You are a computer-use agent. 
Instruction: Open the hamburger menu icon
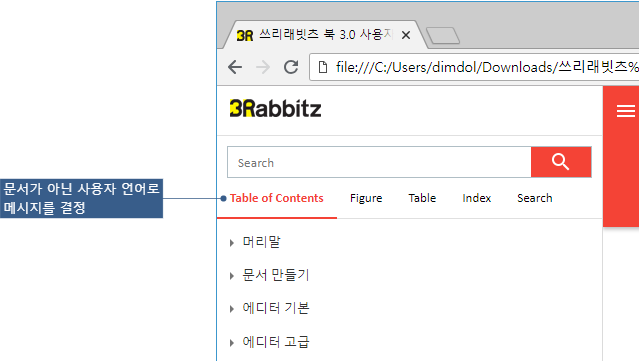point(626,111)
